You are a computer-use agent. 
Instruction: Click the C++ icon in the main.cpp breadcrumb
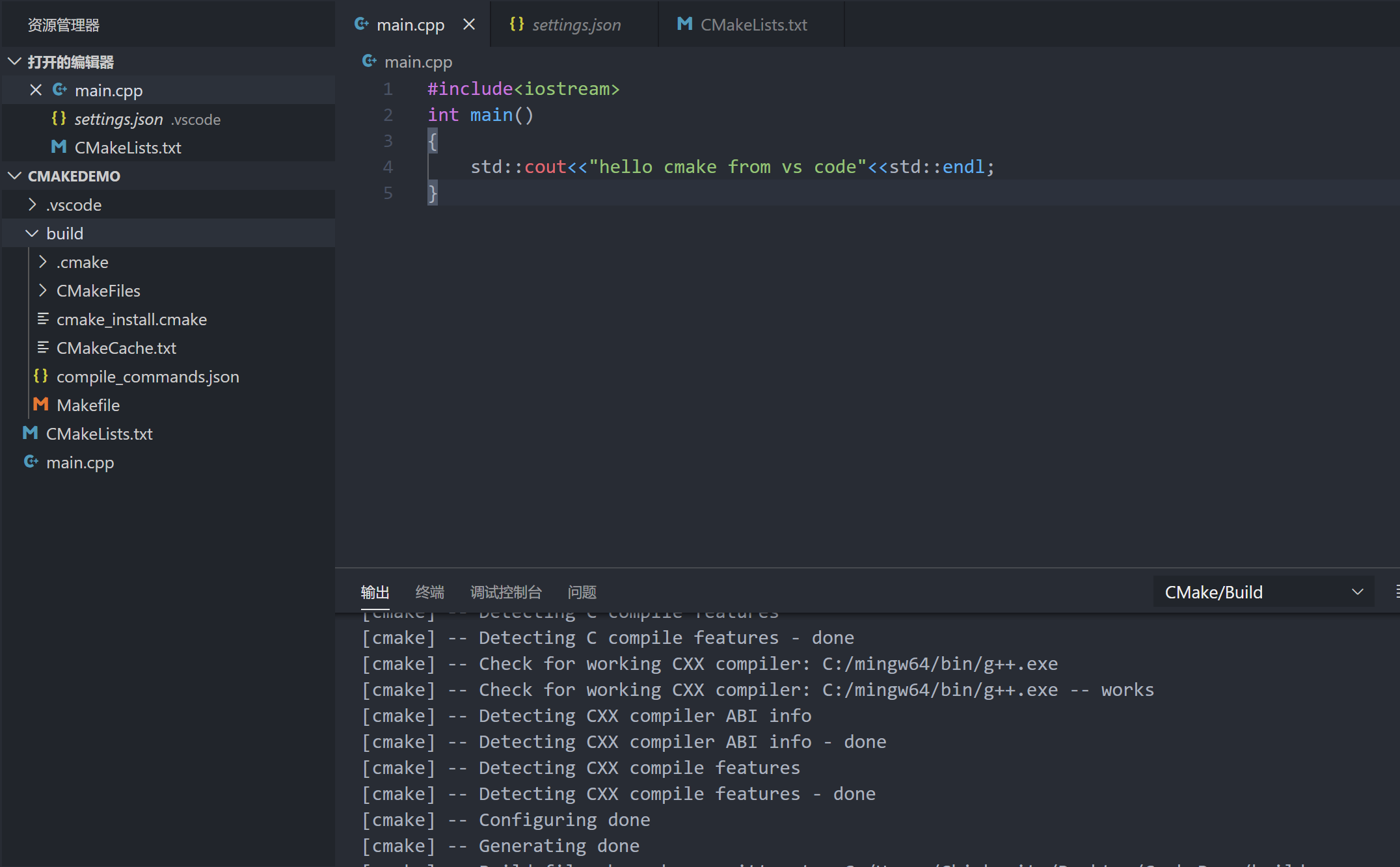(x=370, y=60)
